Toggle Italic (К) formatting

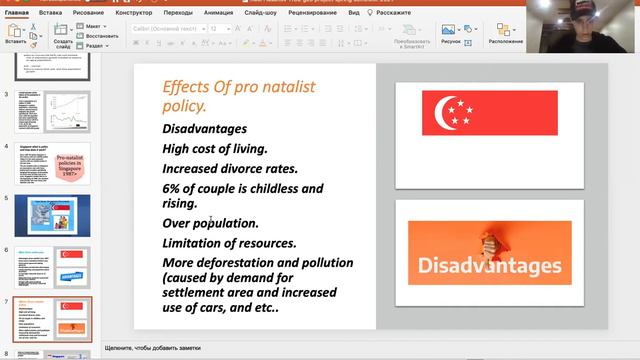pyautogui.click(x=147, y=43)
